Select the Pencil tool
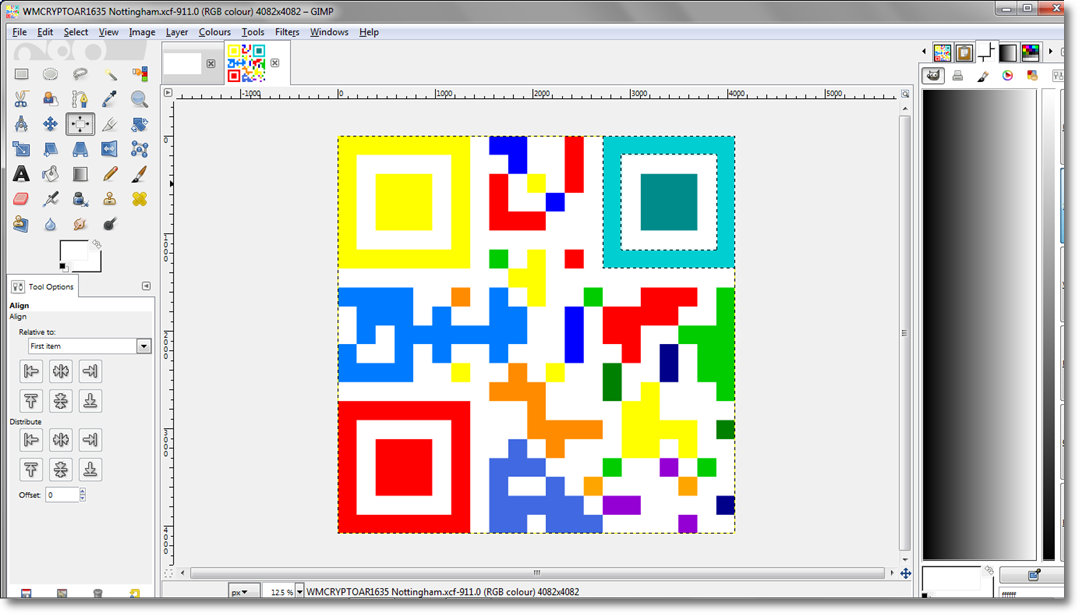Image resolution: width=1080 pixels, height=615 pixels. pyautogui.click(x=110, y=174)
